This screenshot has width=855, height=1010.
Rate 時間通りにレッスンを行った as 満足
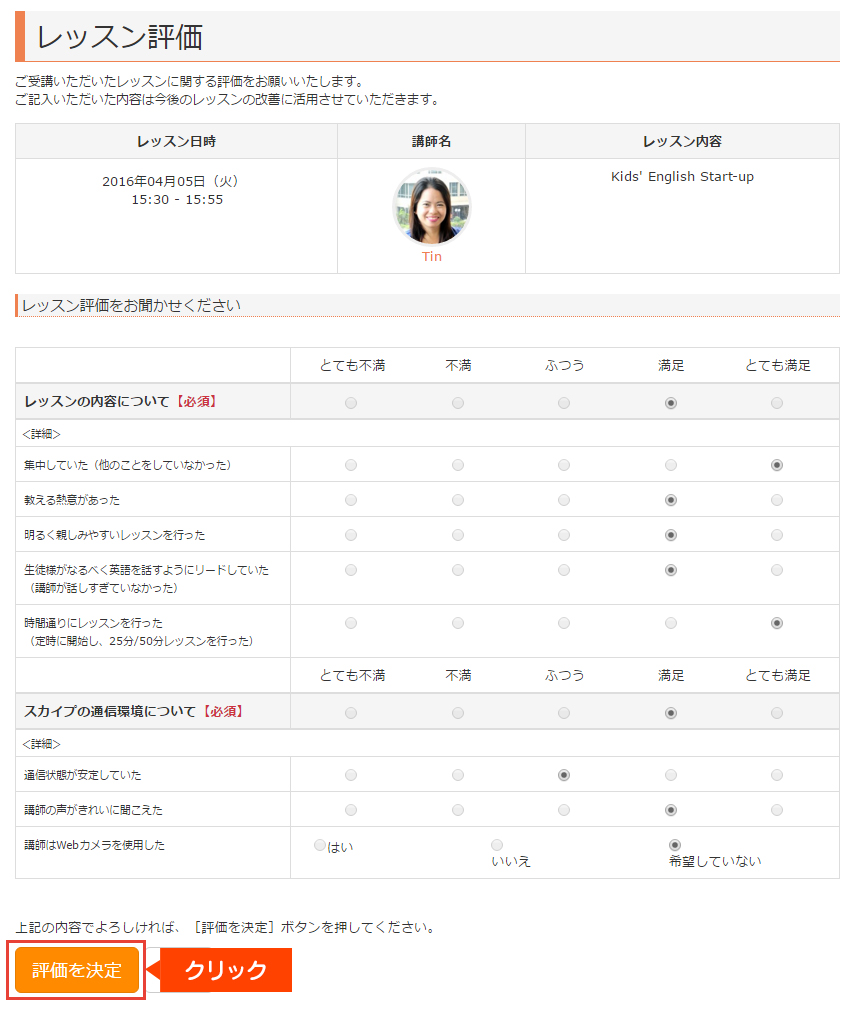coord(671,623)
